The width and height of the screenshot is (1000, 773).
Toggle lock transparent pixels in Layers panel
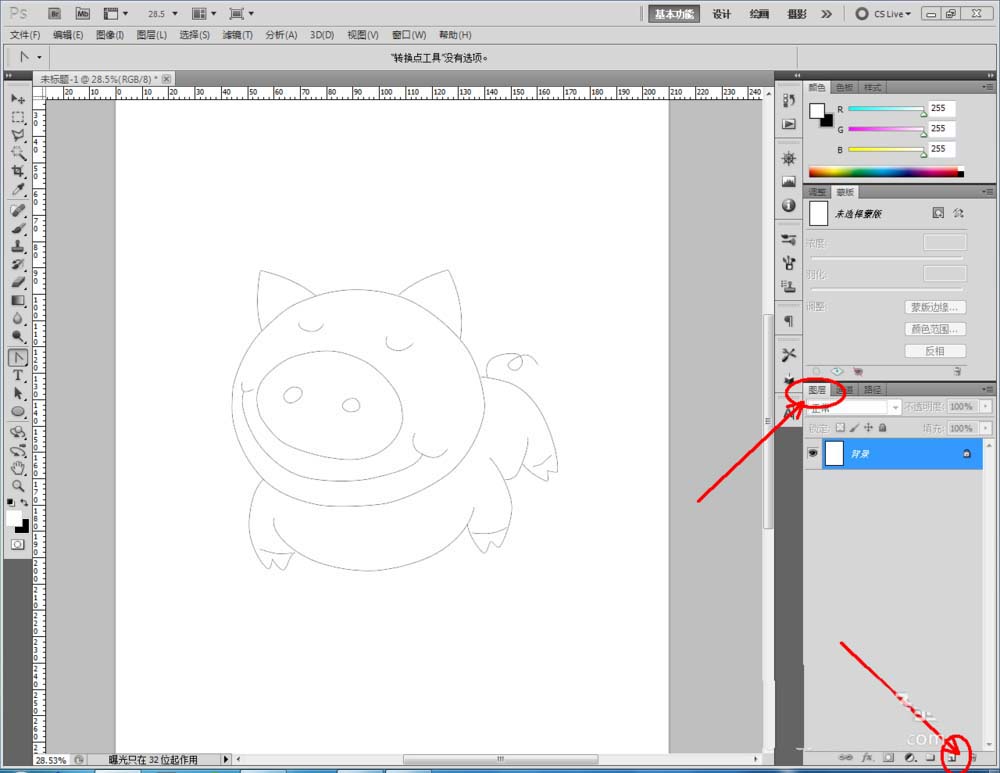pos(840,428)
